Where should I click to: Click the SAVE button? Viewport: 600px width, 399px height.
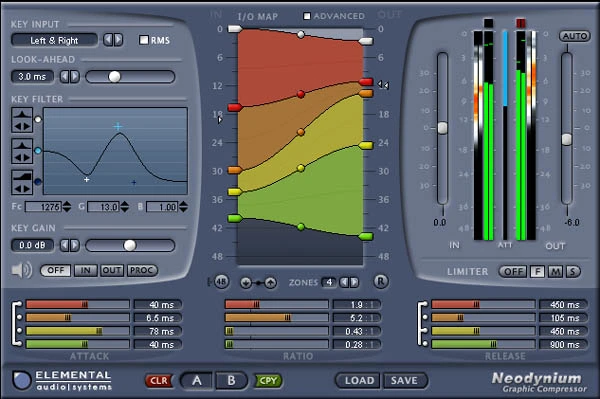point(404,380)
